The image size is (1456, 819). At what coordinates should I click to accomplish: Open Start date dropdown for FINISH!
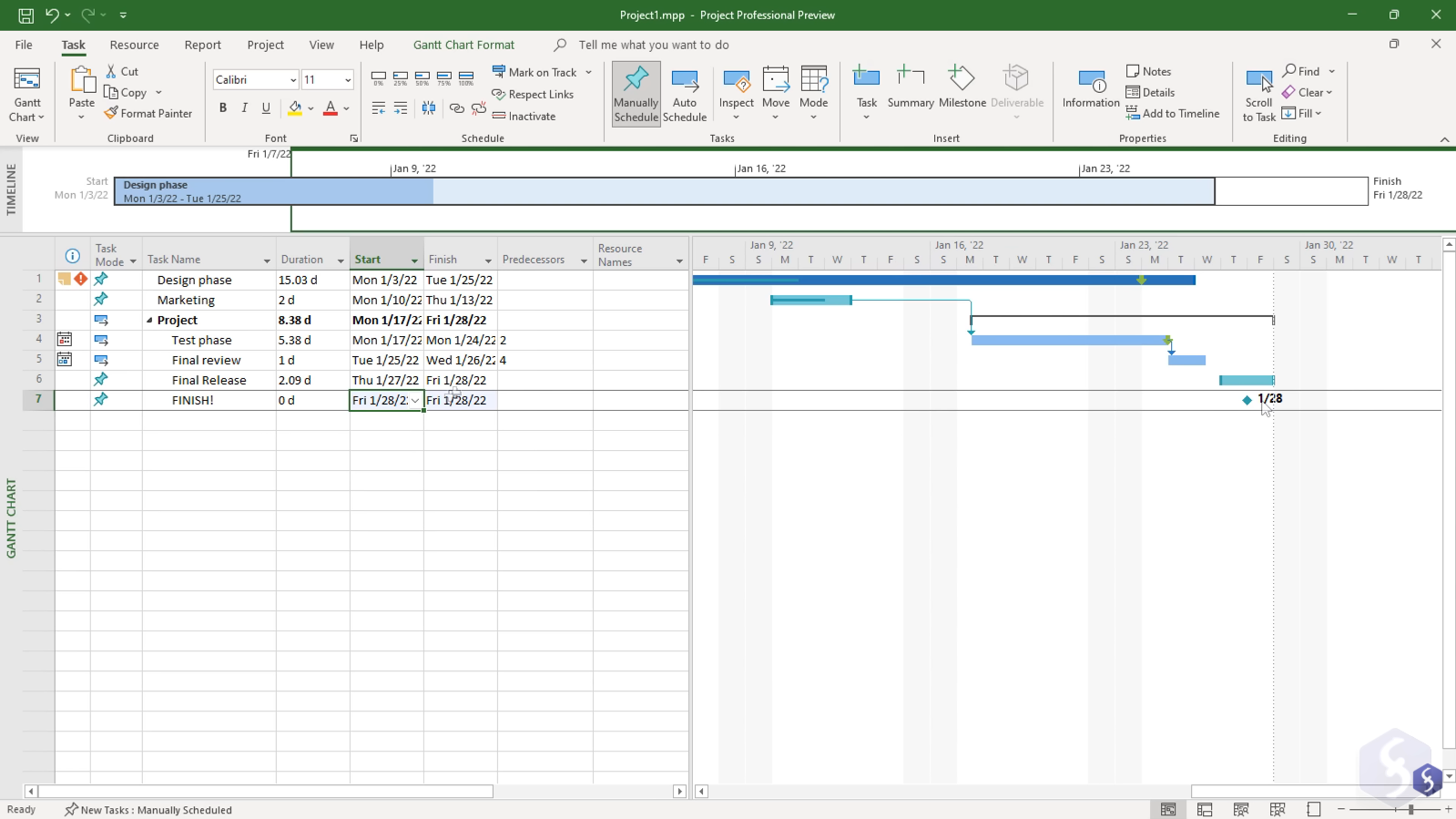point(415,400)
